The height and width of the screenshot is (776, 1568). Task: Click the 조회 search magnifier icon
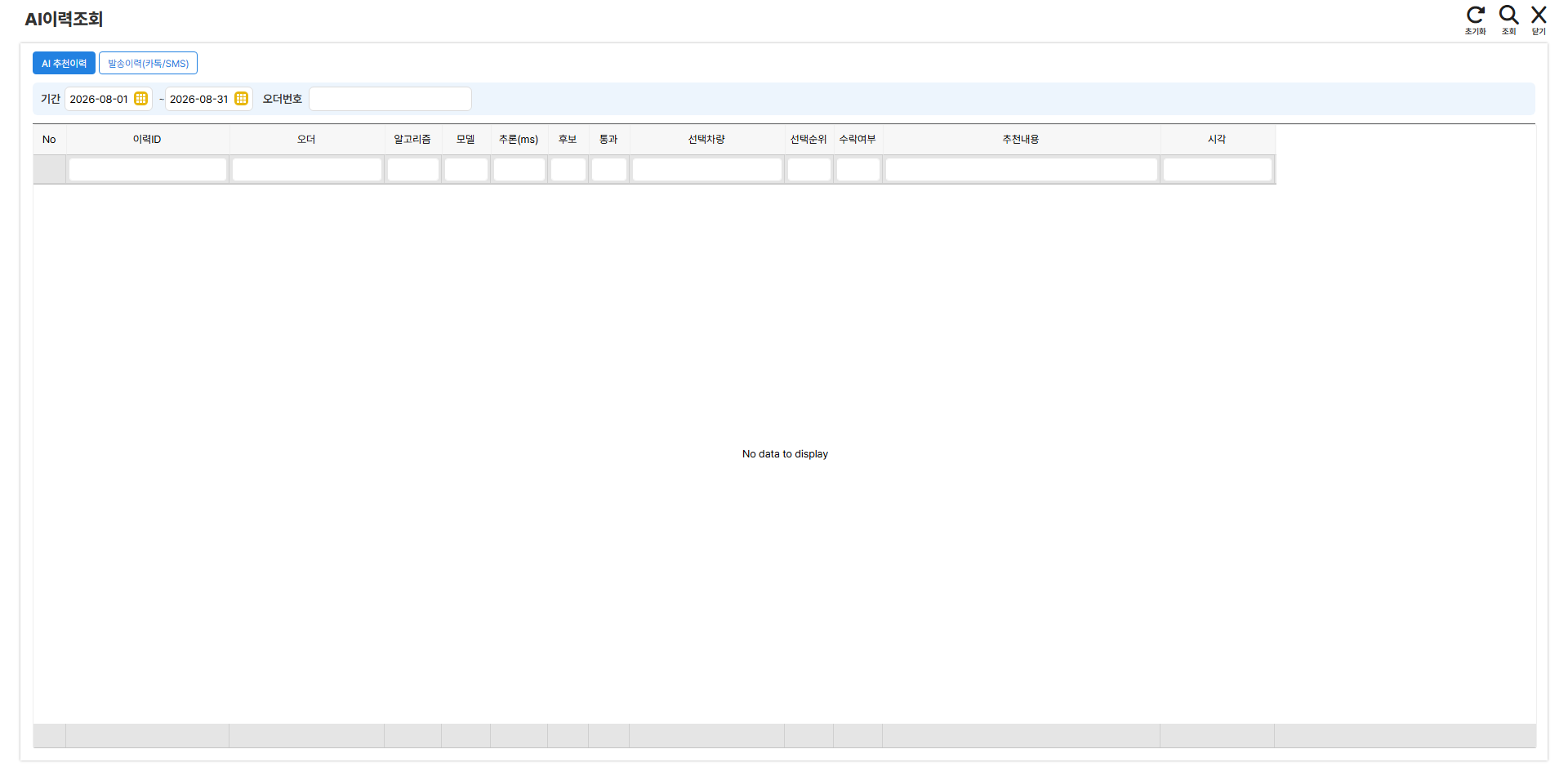point(1508,16)
